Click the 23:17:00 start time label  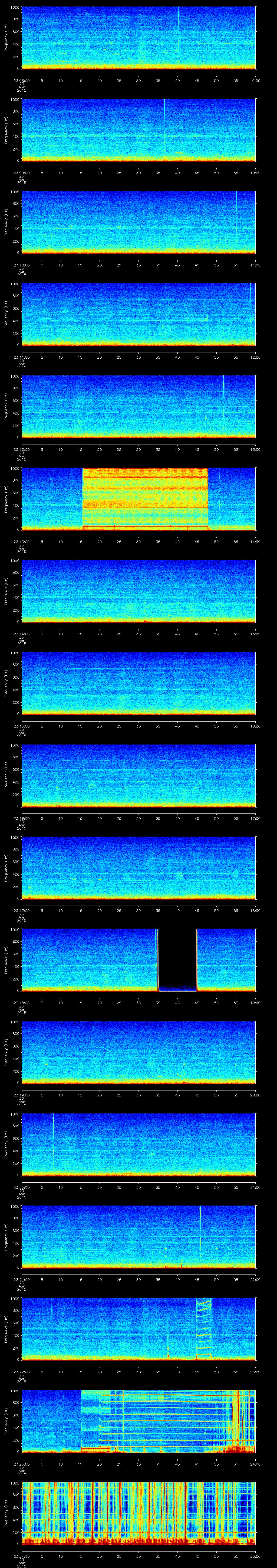(21, 910)
